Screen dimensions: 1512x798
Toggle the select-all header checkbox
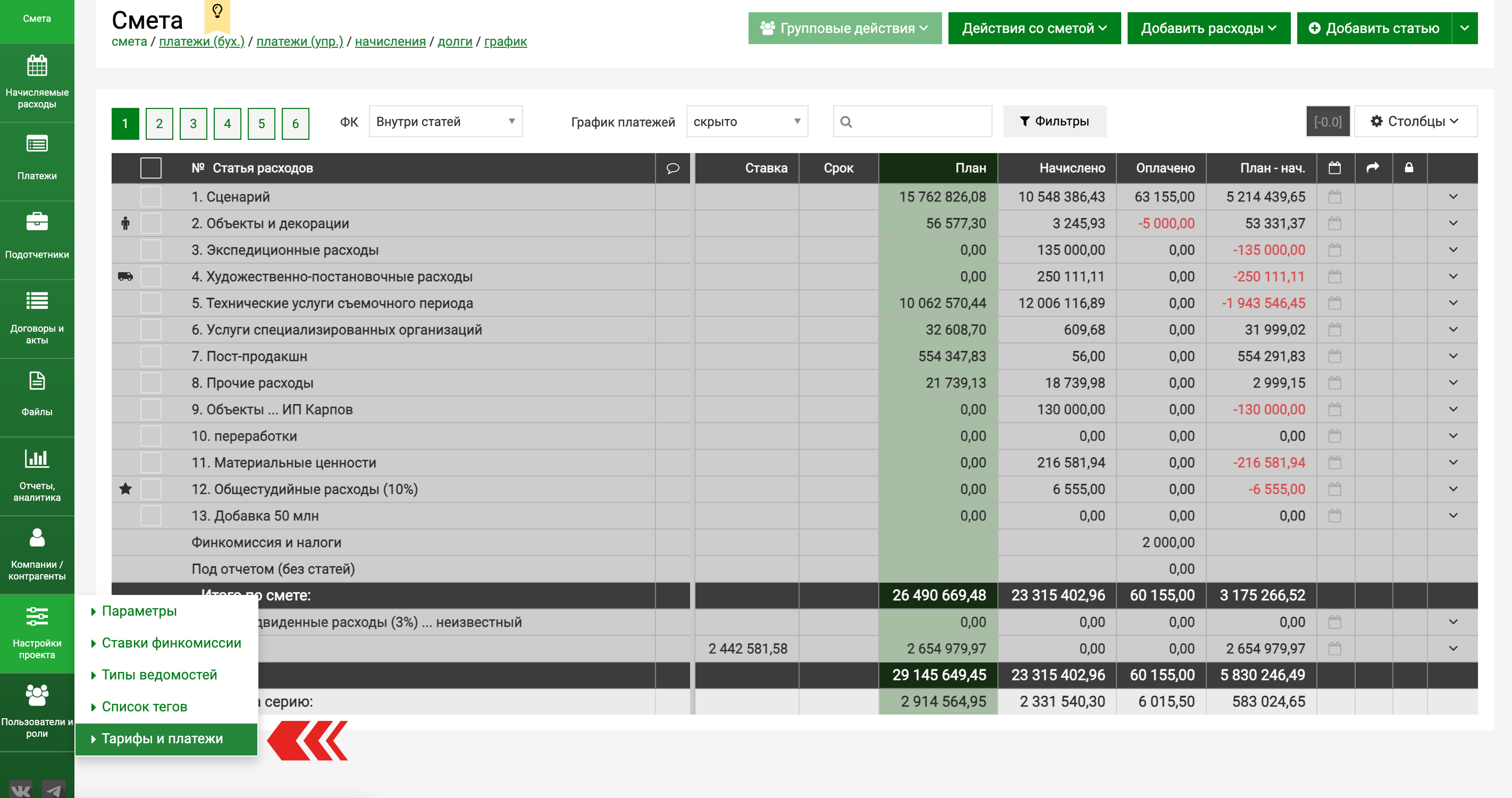(x=151, y=169)
